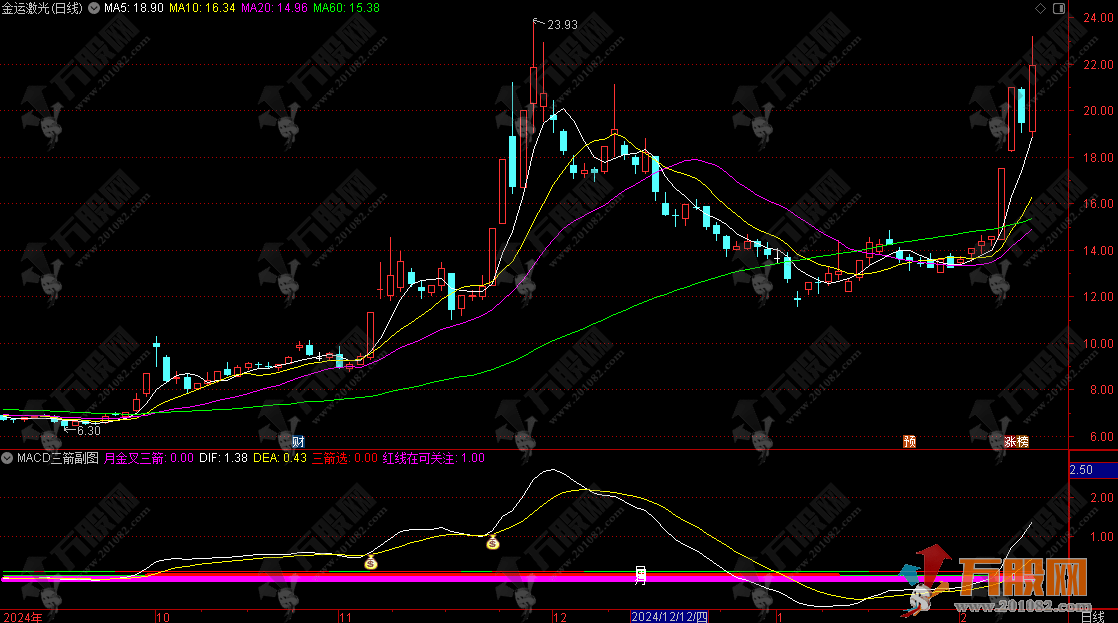This screenshot has height=623, width=1118.
Task: Click the 14.00 price axis label
Action: point(1099,250)
